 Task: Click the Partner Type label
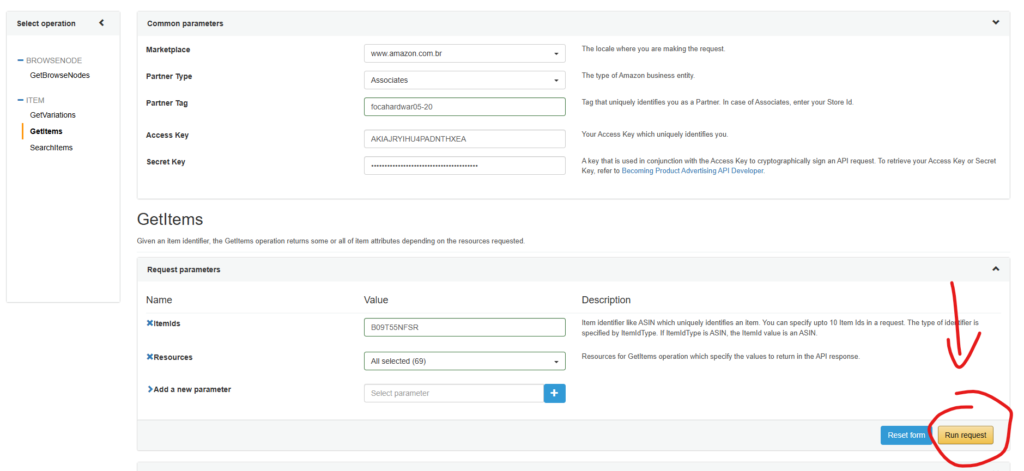(169, 76)
